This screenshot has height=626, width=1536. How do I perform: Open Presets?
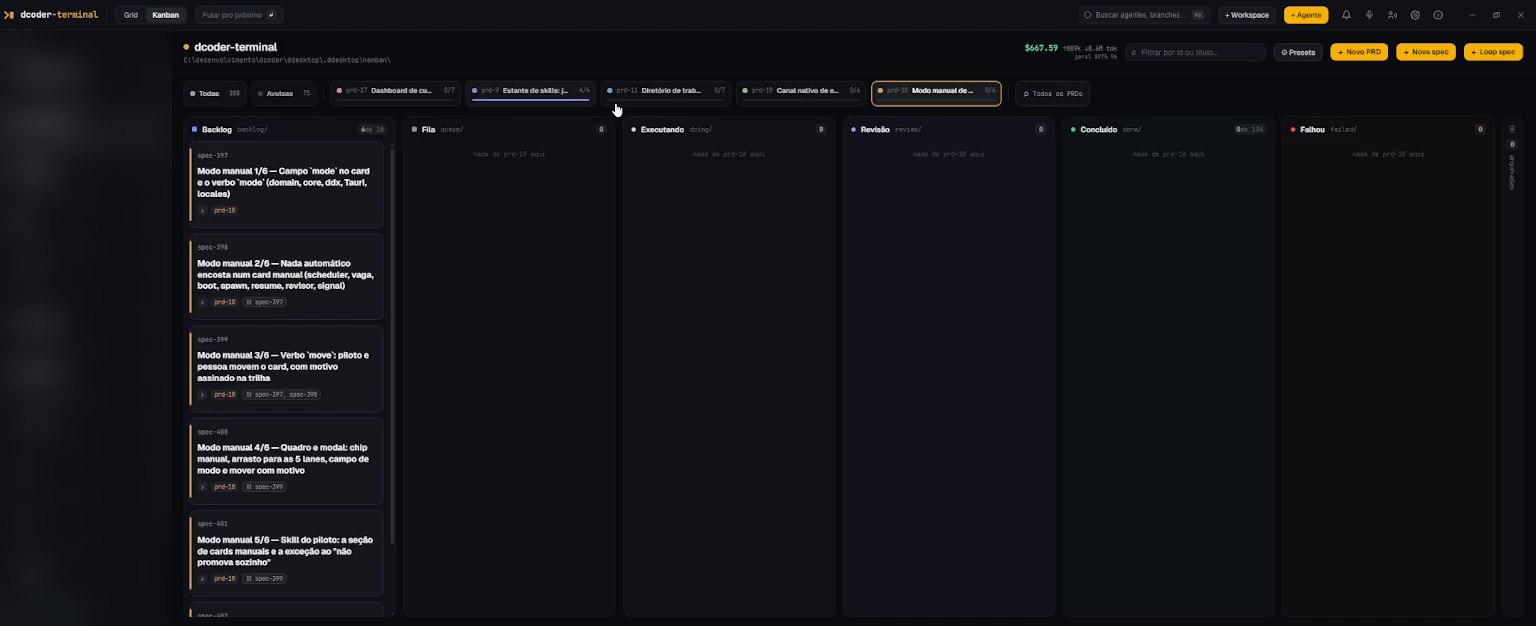[1298, 52]
